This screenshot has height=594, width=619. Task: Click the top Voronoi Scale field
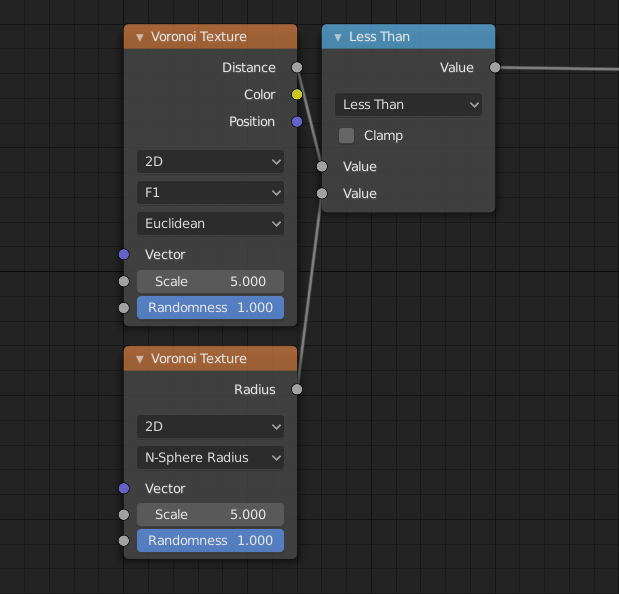[x=210, y=281]
